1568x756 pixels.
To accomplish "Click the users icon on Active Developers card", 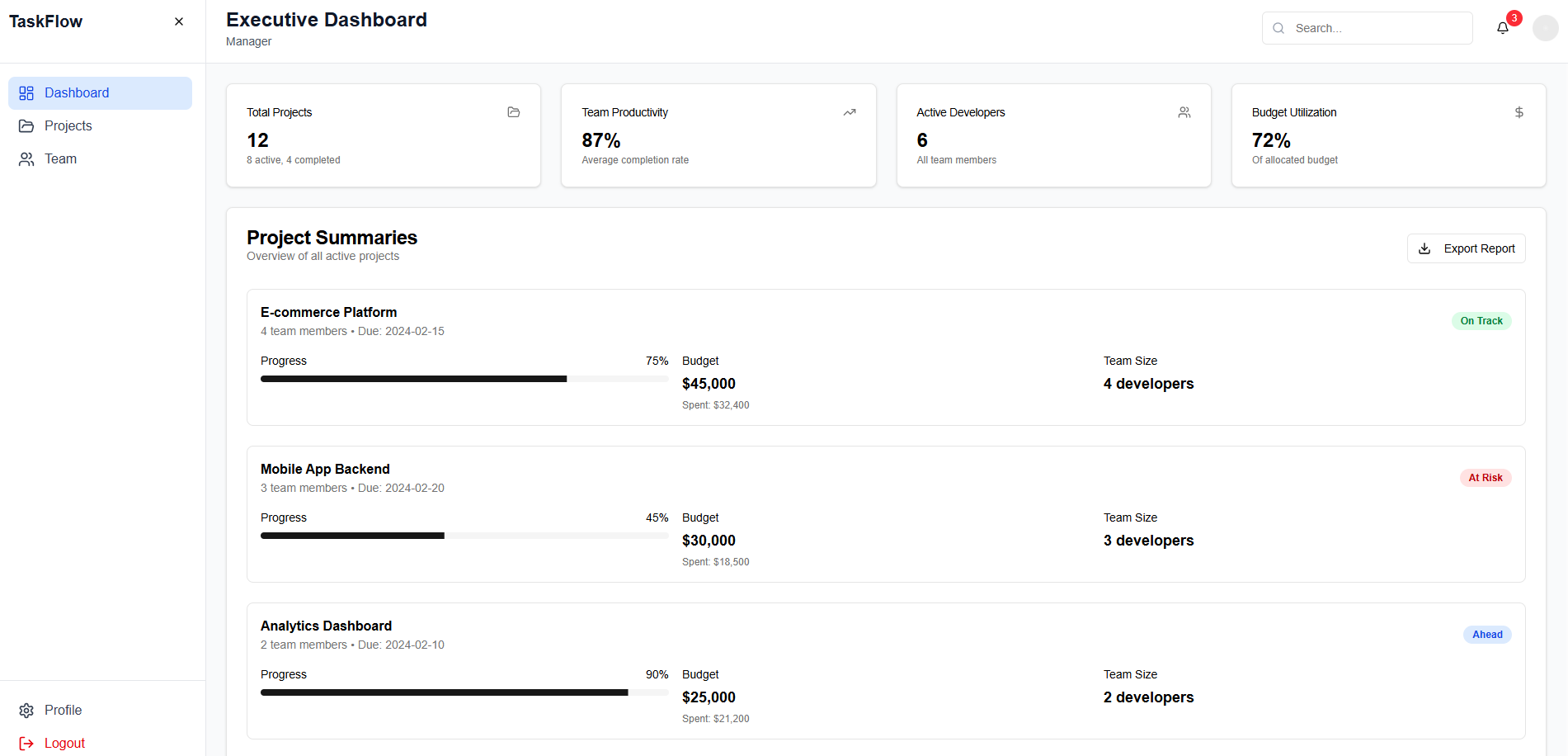I will click(x=1184, y=112).
